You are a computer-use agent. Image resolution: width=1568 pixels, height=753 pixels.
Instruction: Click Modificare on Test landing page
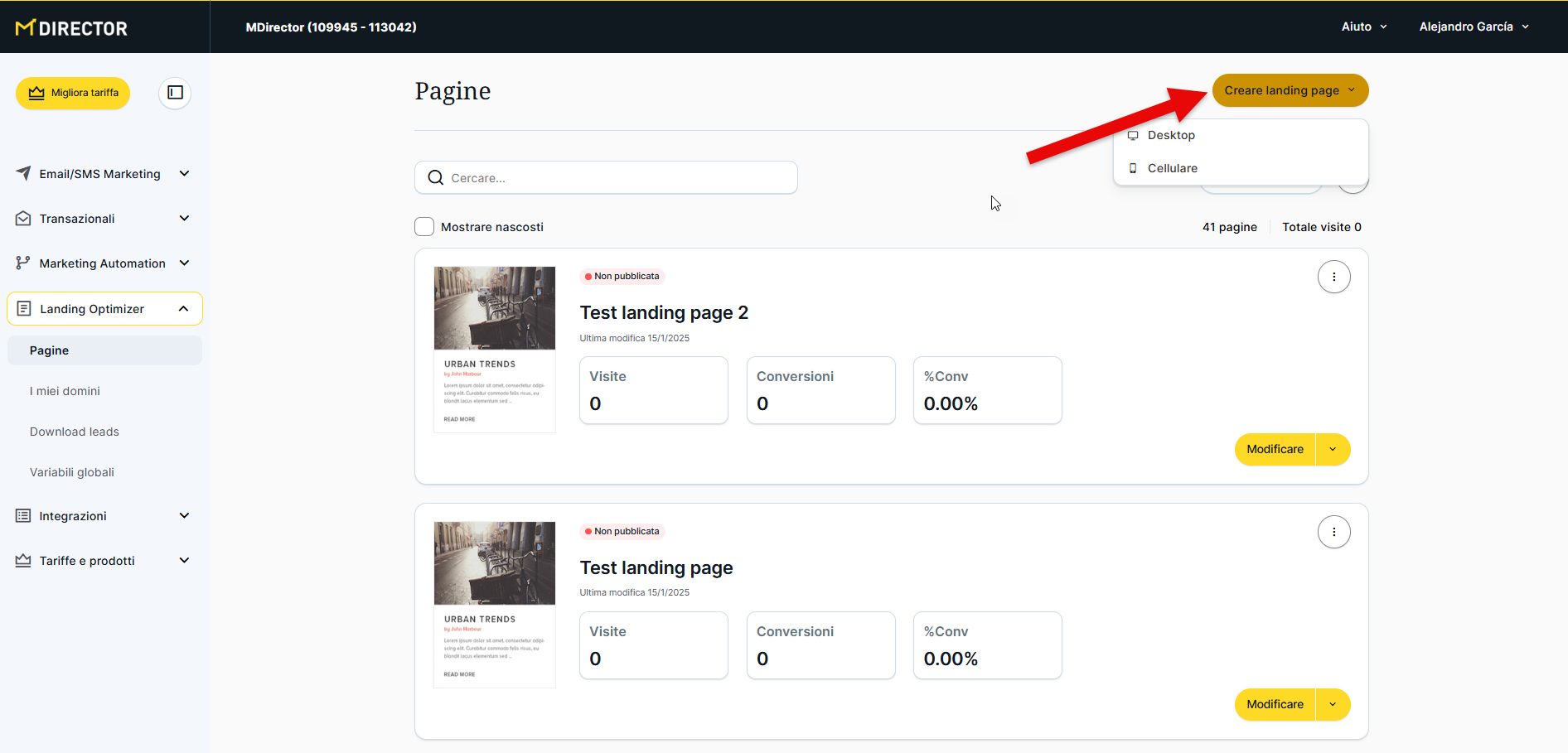coord(1275,704)
